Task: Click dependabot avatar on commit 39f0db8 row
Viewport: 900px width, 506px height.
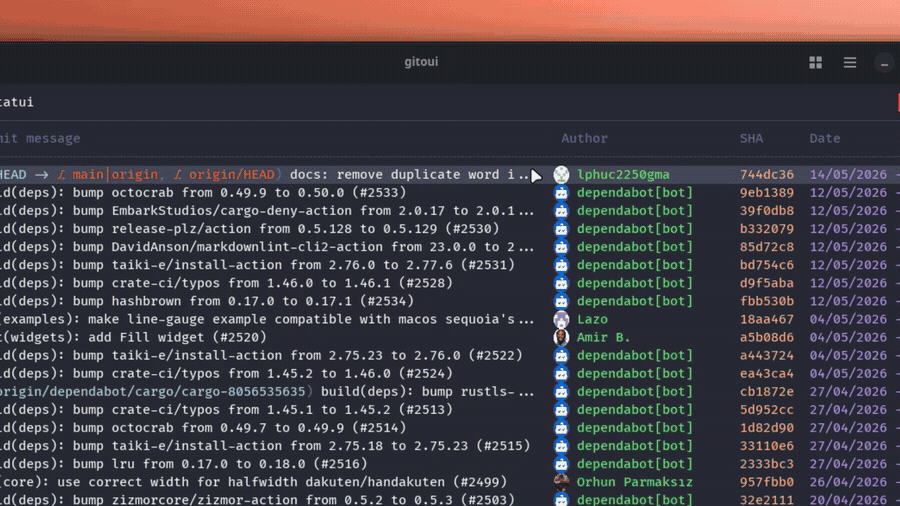Action: (x=561, y=211)
